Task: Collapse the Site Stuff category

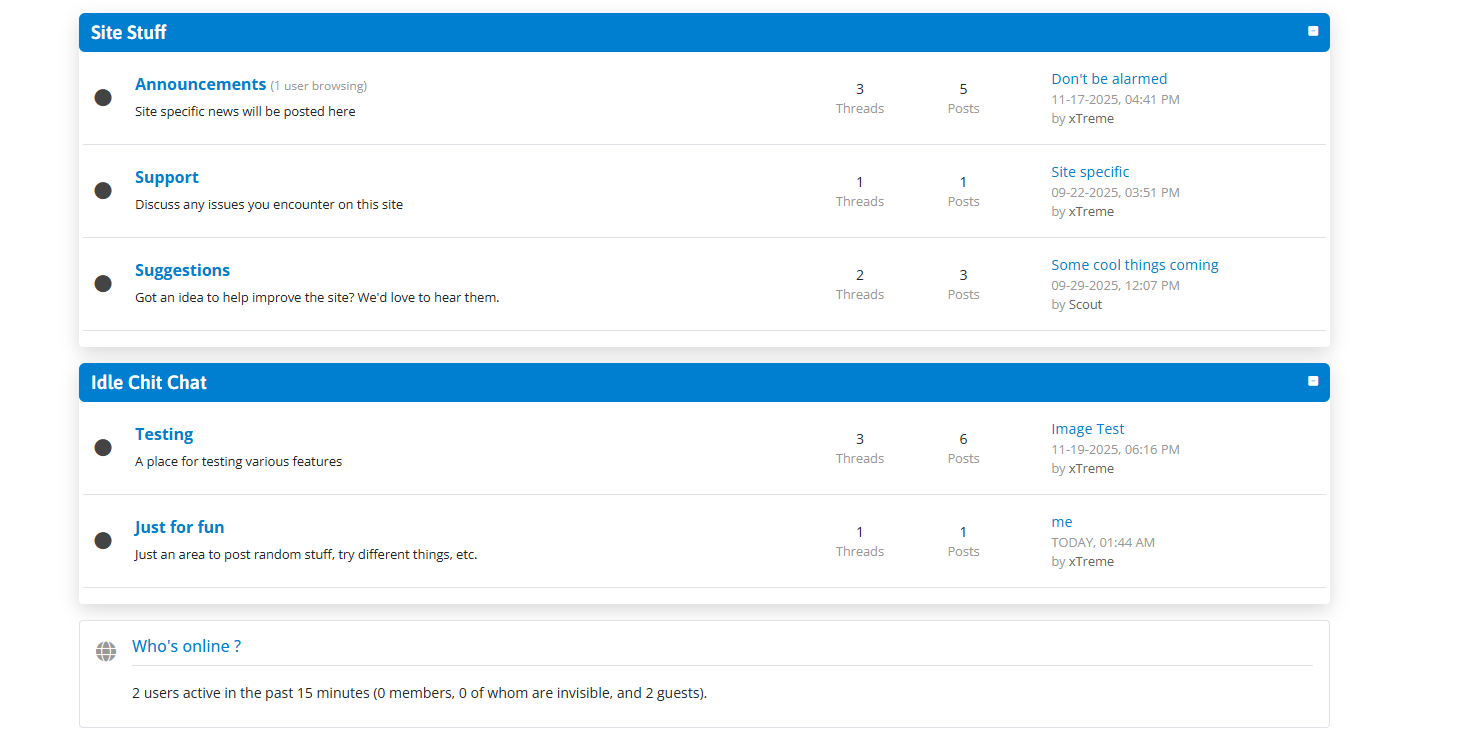Action: click(x=1313, y=31)
